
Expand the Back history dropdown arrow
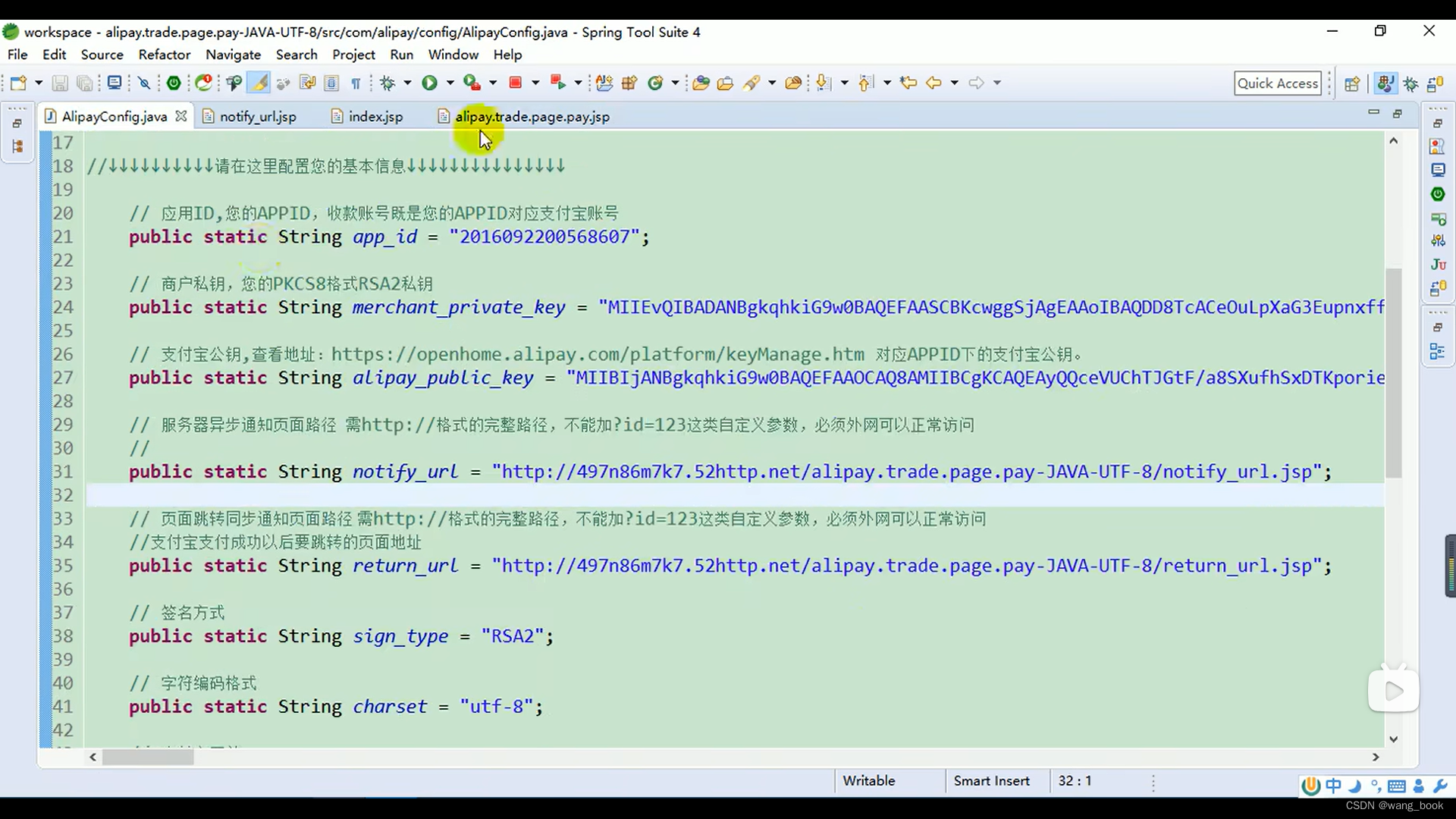954,83
